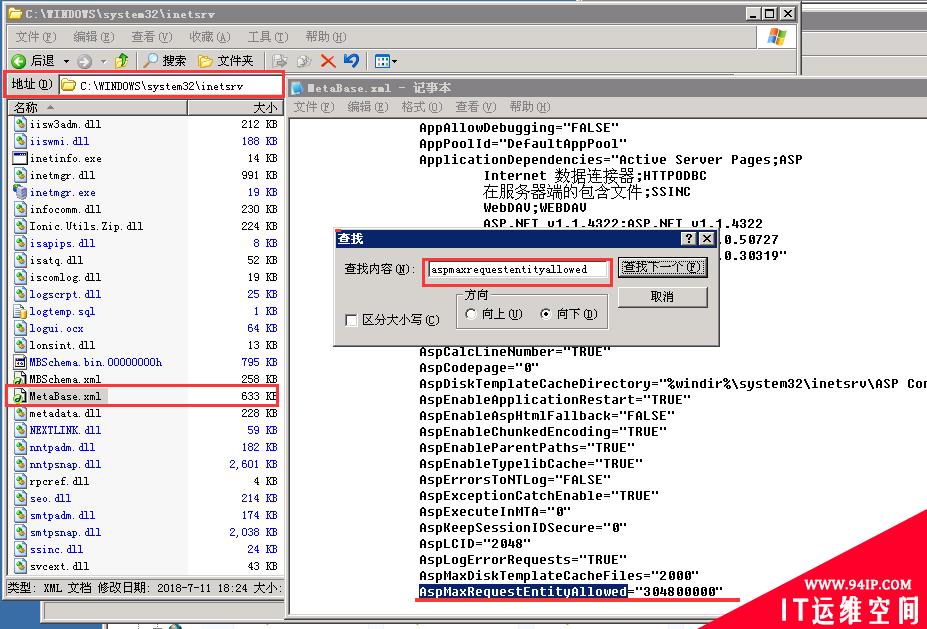Viewport: 927px width, 629px height.
Task: Click the highlighted AspMaxRequestEntityAllowed text
Action: tap(523, 591)
